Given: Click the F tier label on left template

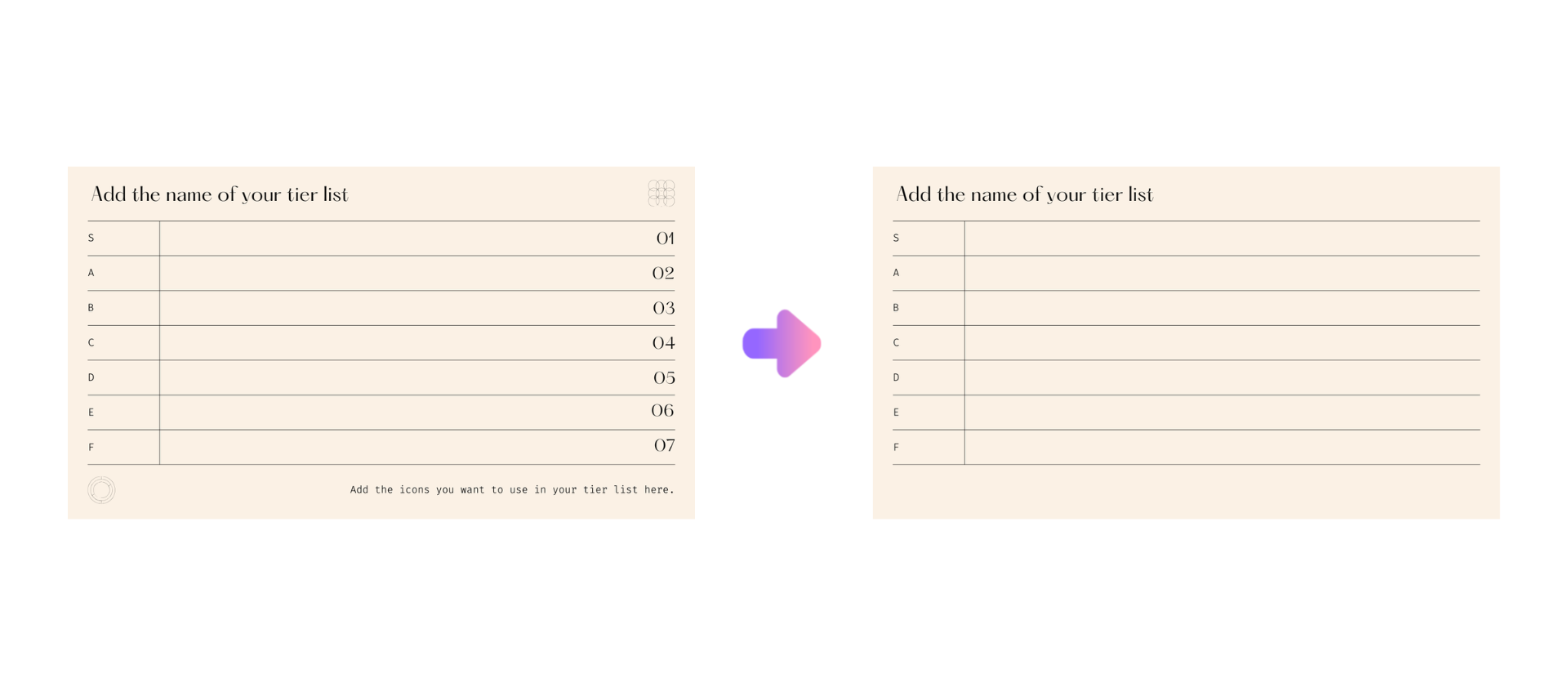Looking at the screenshot, I should 91,448.
